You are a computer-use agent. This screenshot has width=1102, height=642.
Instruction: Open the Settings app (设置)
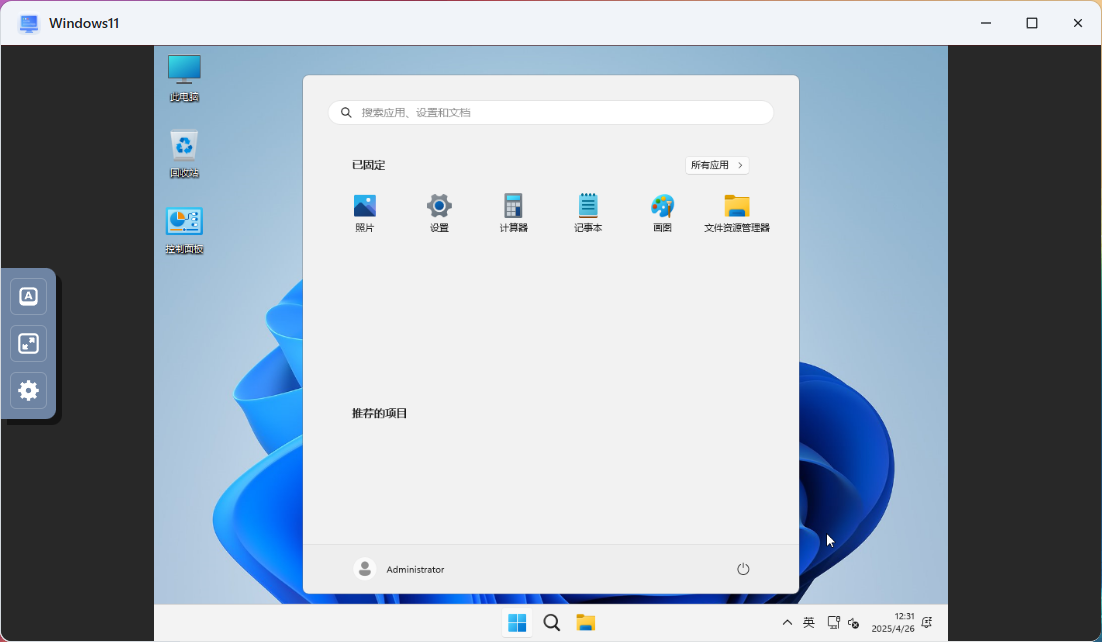[x=439, y=212]
